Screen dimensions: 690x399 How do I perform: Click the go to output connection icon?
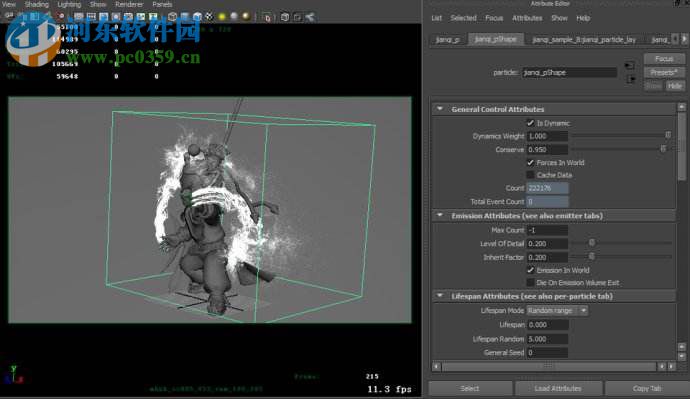click(631, 79)
